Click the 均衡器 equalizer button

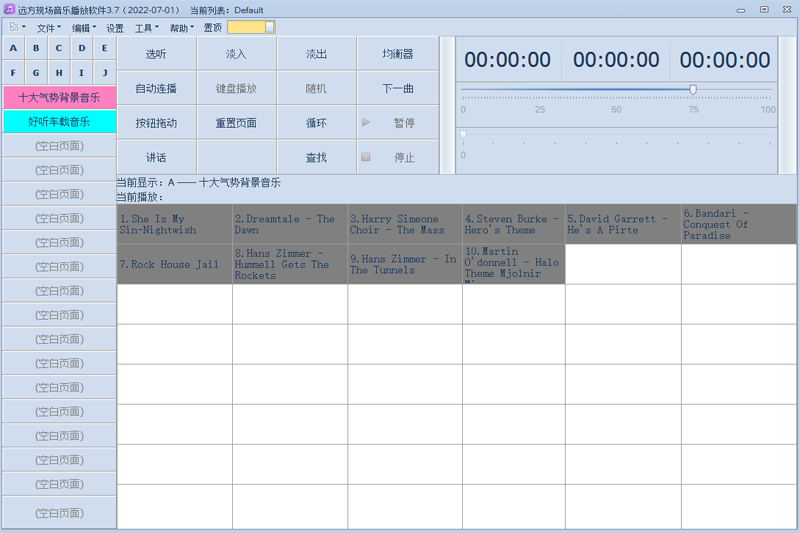click(x=397, y=54)
